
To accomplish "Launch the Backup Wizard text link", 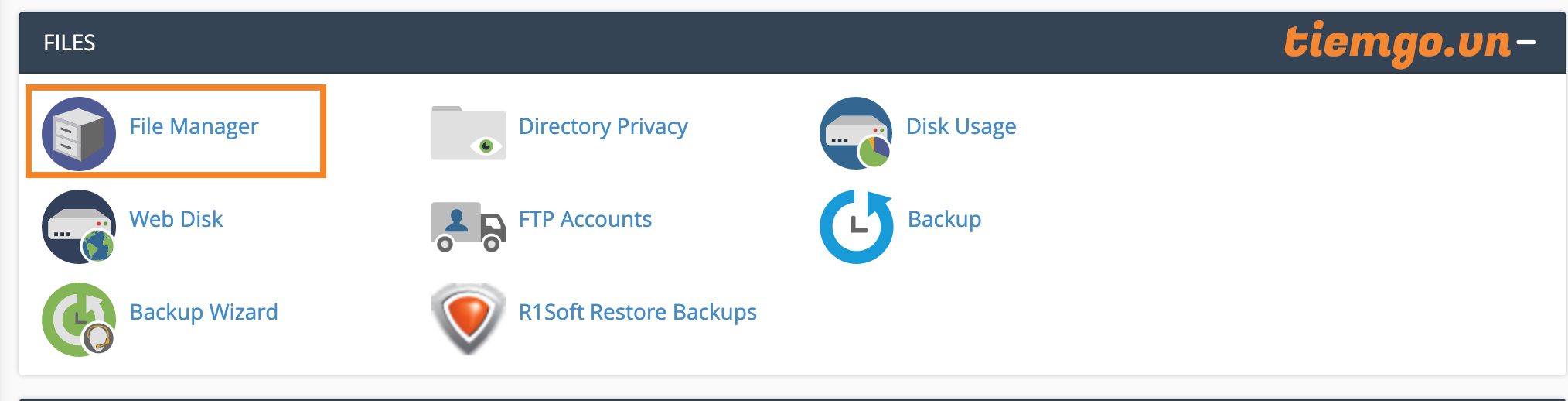I will pyautogui.click(x=203, y=312).
